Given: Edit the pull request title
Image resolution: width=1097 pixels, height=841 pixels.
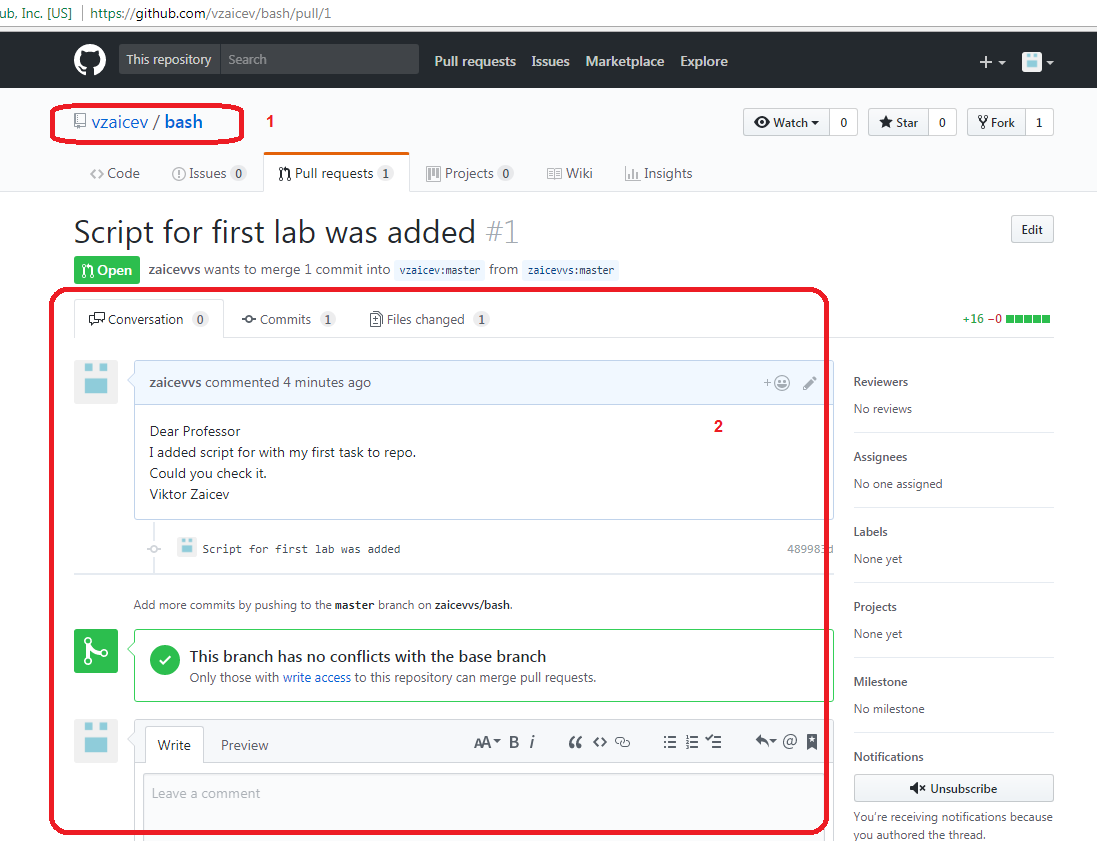Looking at the screenshot, I should (x=1032, y=229).
